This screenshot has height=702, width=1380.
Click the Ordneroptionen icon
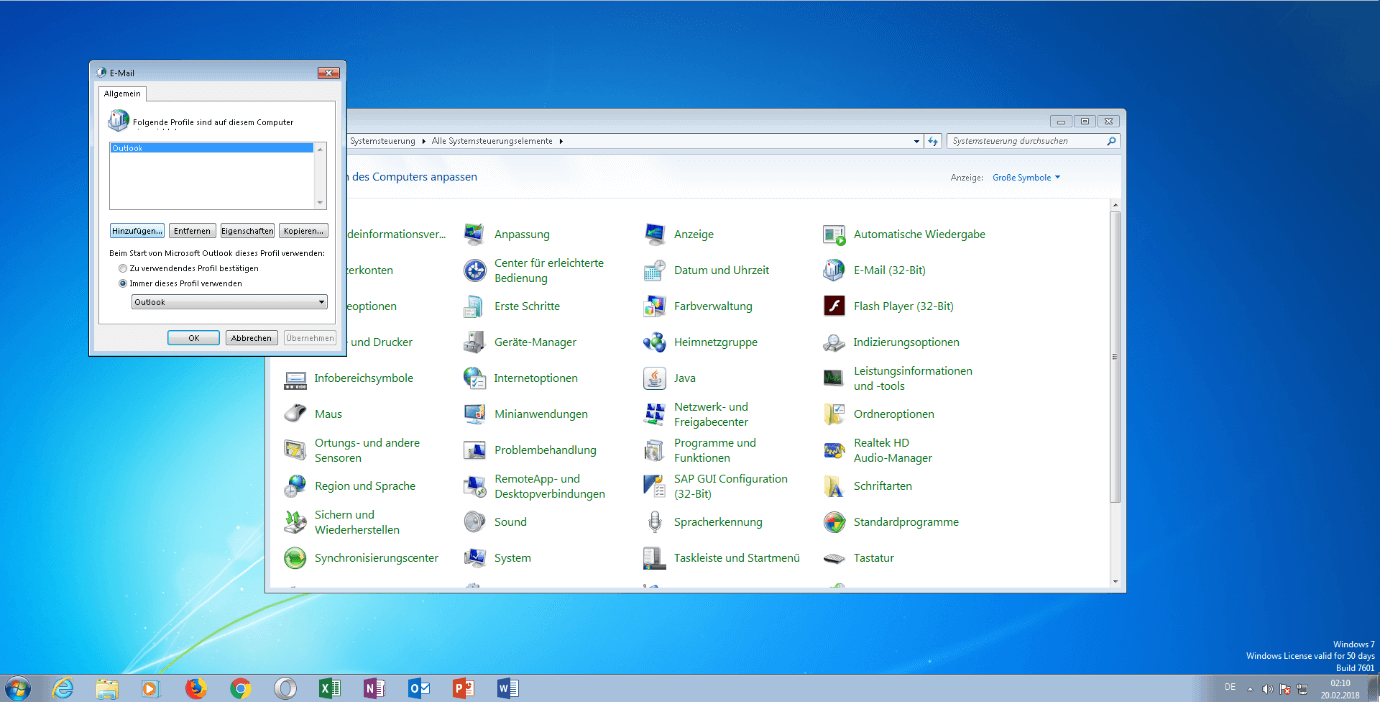pyautogui.click(x=834, y=414)
